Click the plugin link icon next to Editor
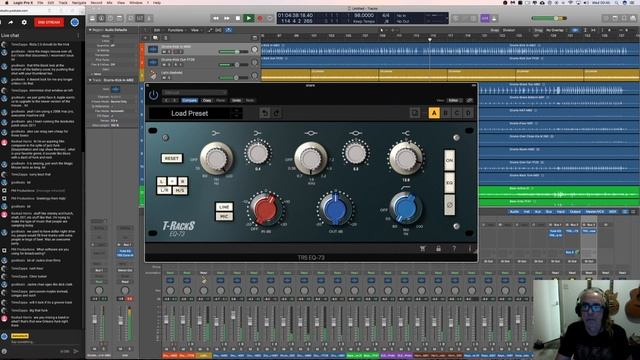Screen dimensions: 640x360 click(x=470, y=100)
